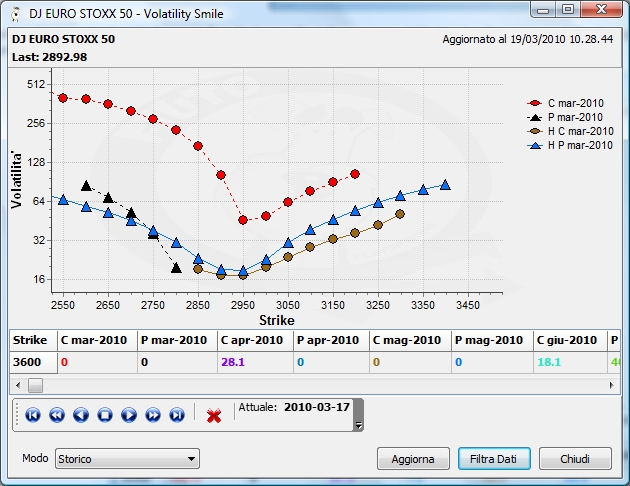This screenshot has height=486, width=630.
Task: Jump to first date in playback toolbar
Action: (33, 415)
